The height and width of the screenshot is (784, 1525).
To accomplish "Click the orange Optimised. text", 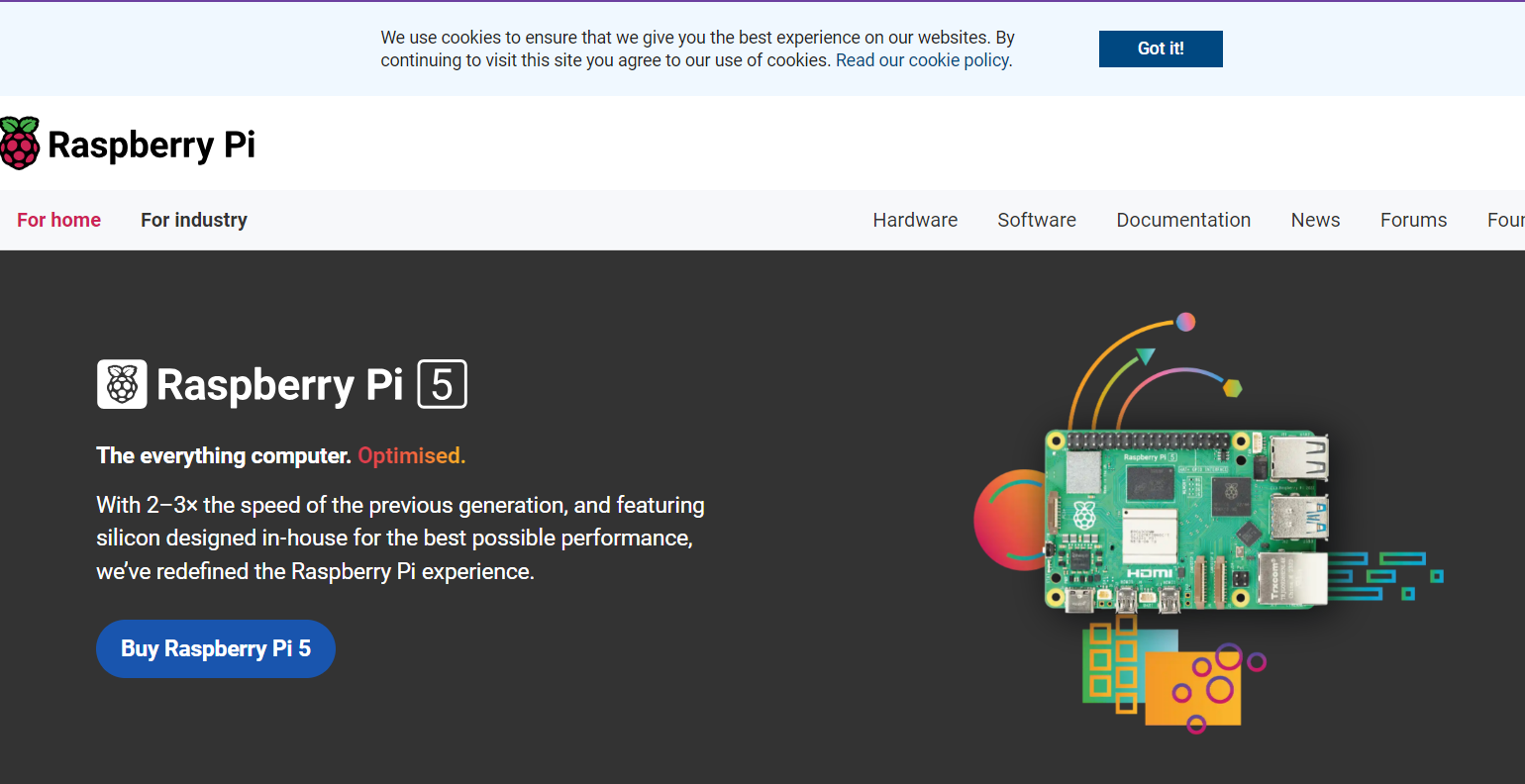I will tap(411, 455).
